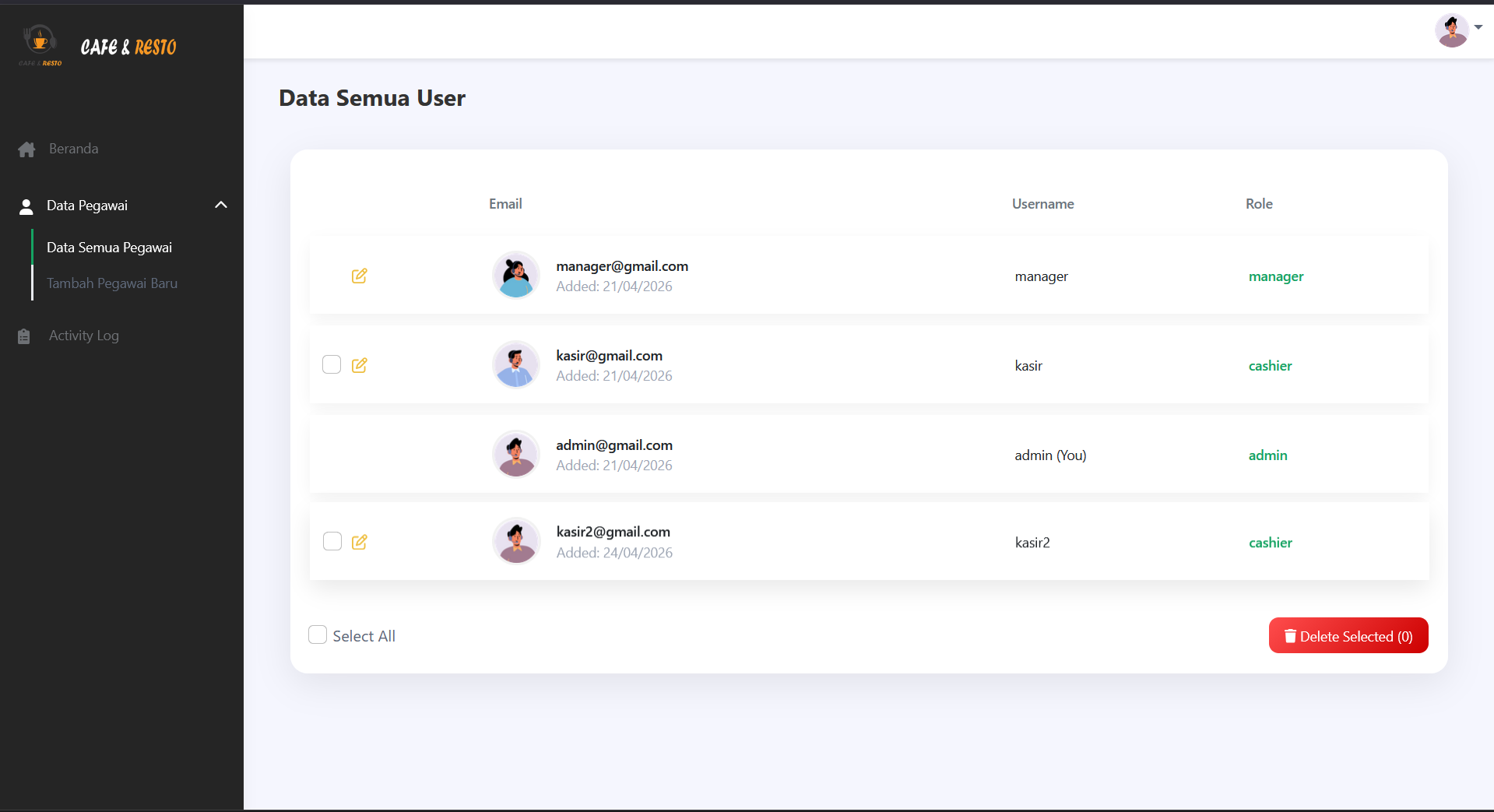The width and height of the screenshot is (1494, 812).
Task: Edit the kasir2@gmail.com user with pencil icon
Action: pyautogui.click(x=359, y=542)
